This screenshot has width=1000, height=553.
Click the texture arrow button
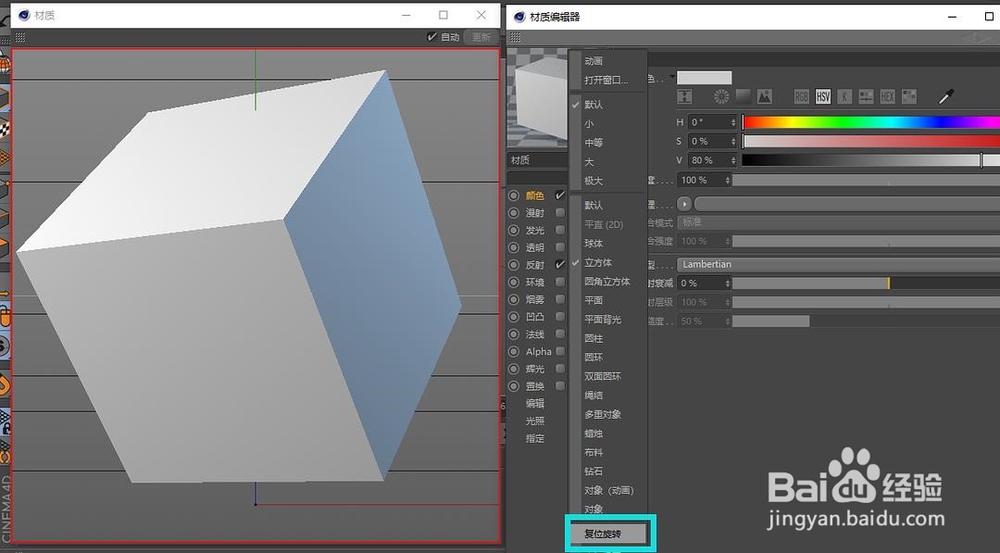click(x=684, y=204)
